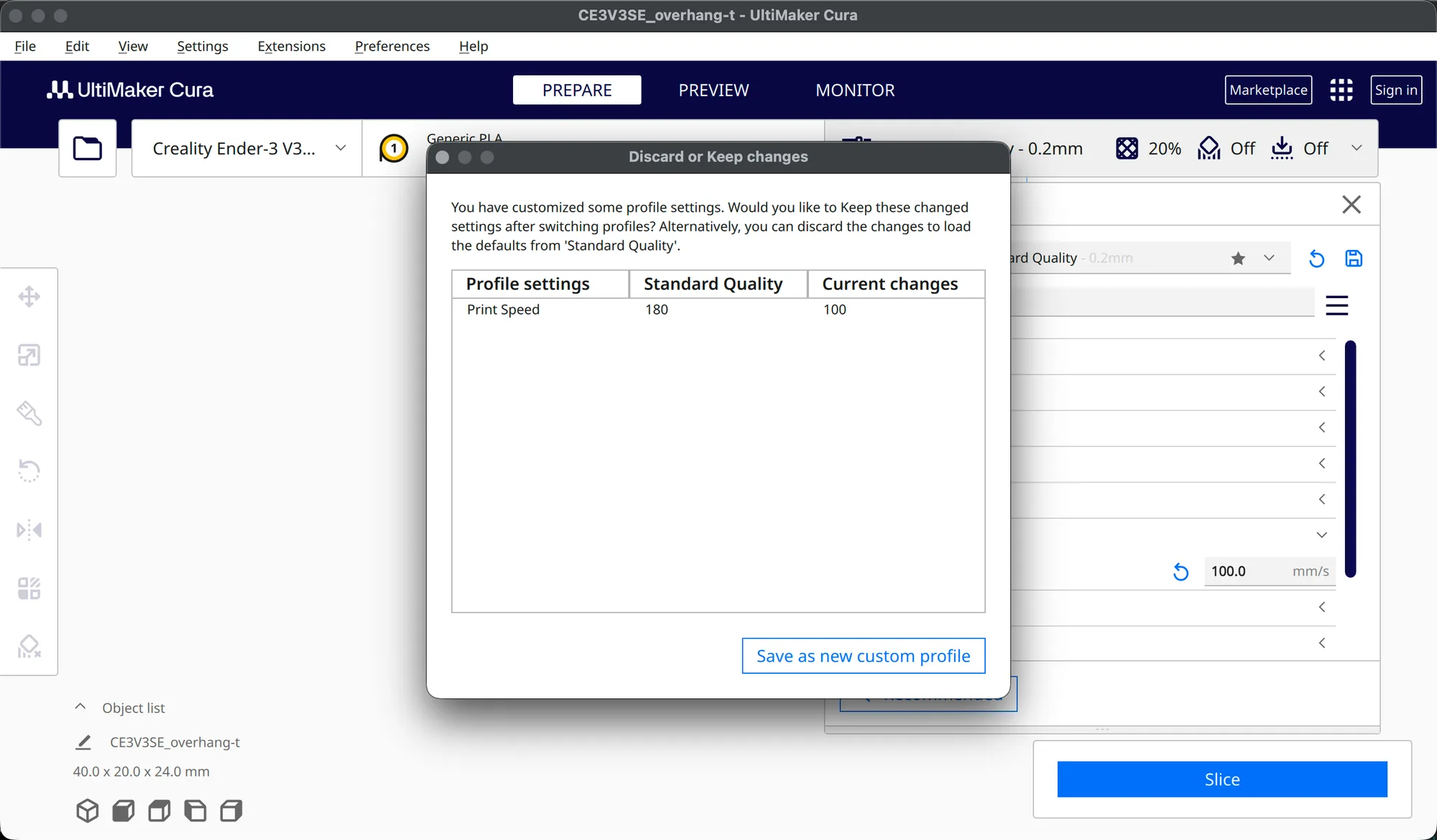Click the blue Slice button

(x=1221, y=779)
